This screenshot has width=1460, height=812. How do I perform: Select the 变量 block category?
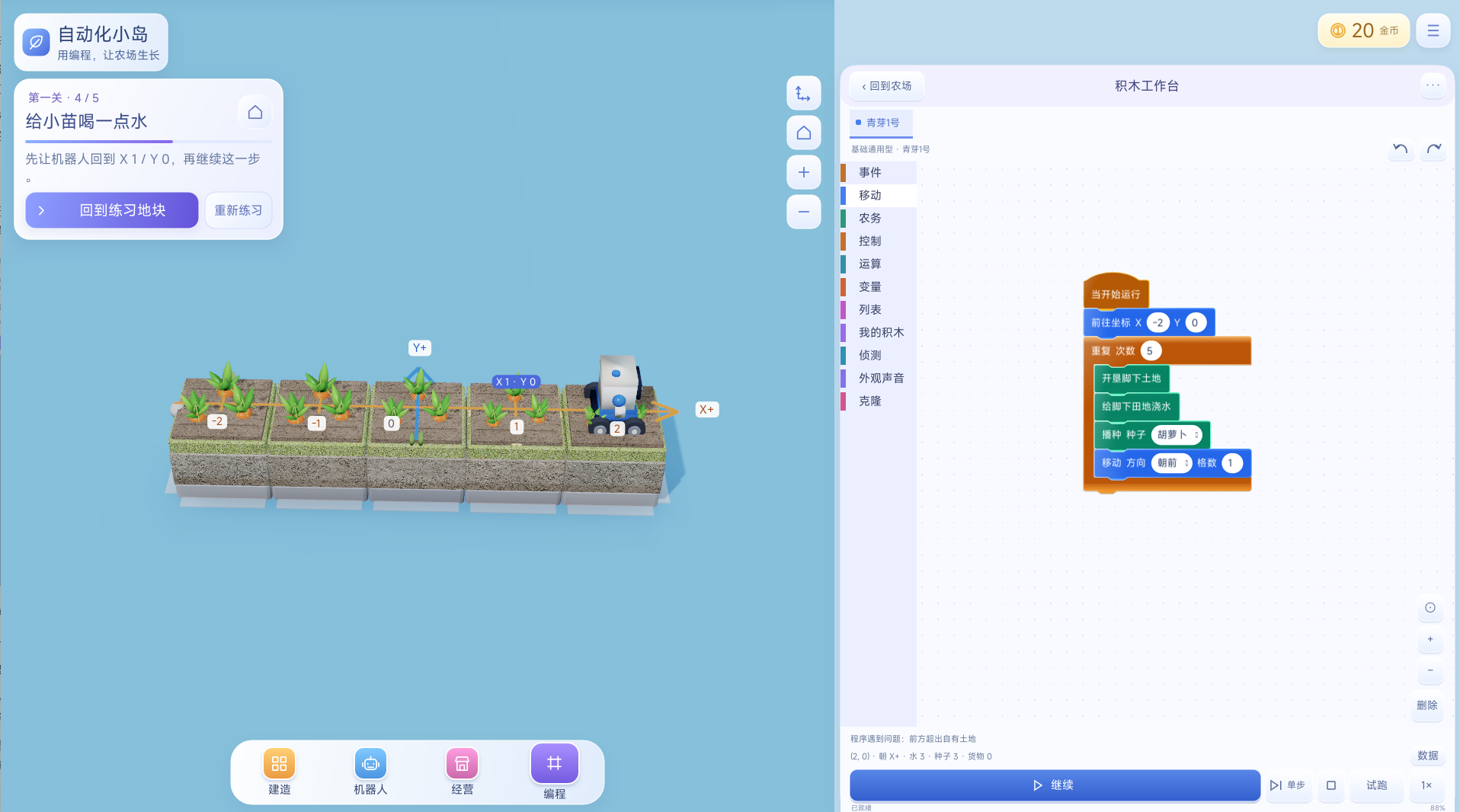(879, 287)
